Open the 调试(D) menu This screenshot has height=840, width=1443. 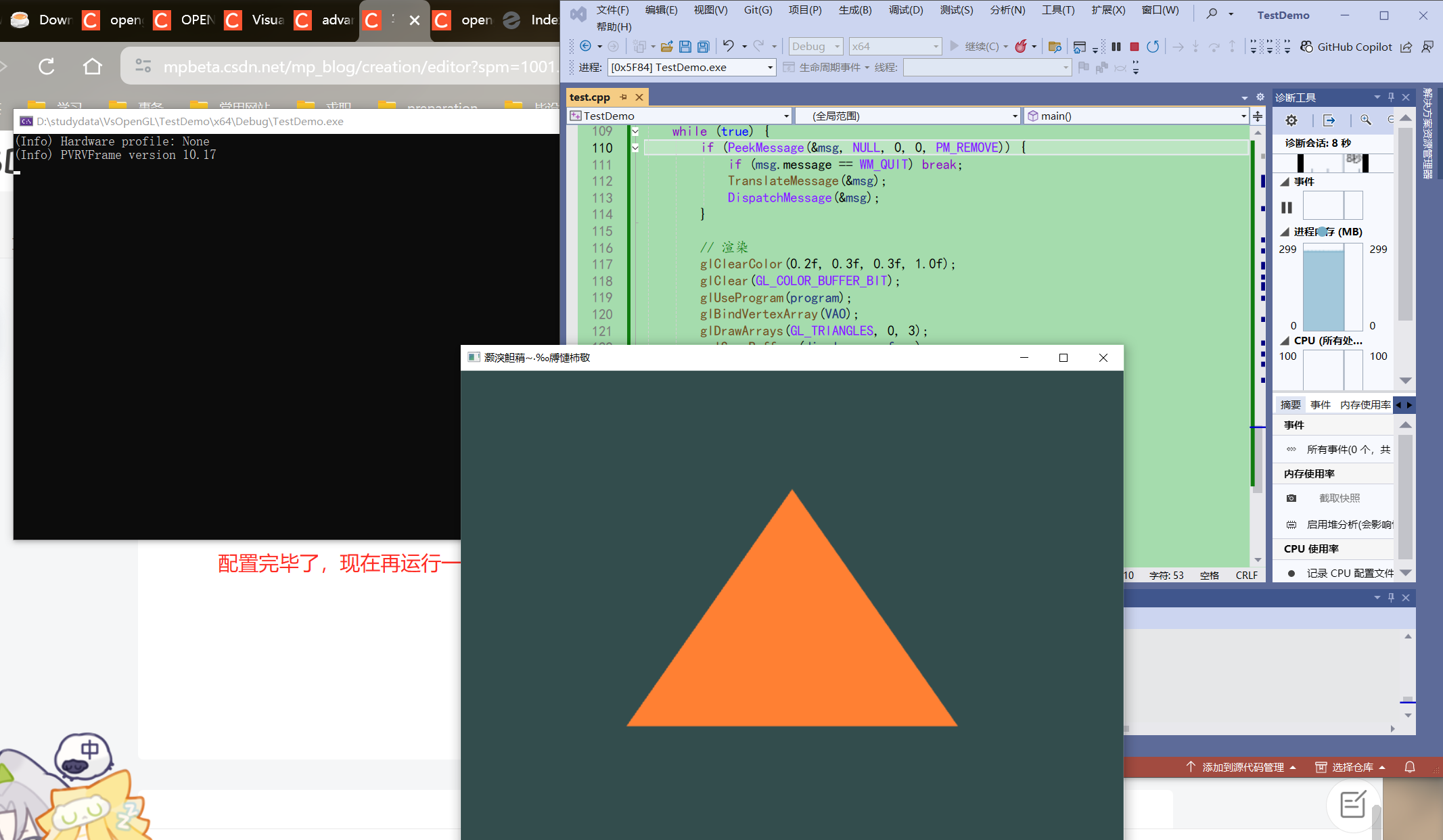[905, 10]
